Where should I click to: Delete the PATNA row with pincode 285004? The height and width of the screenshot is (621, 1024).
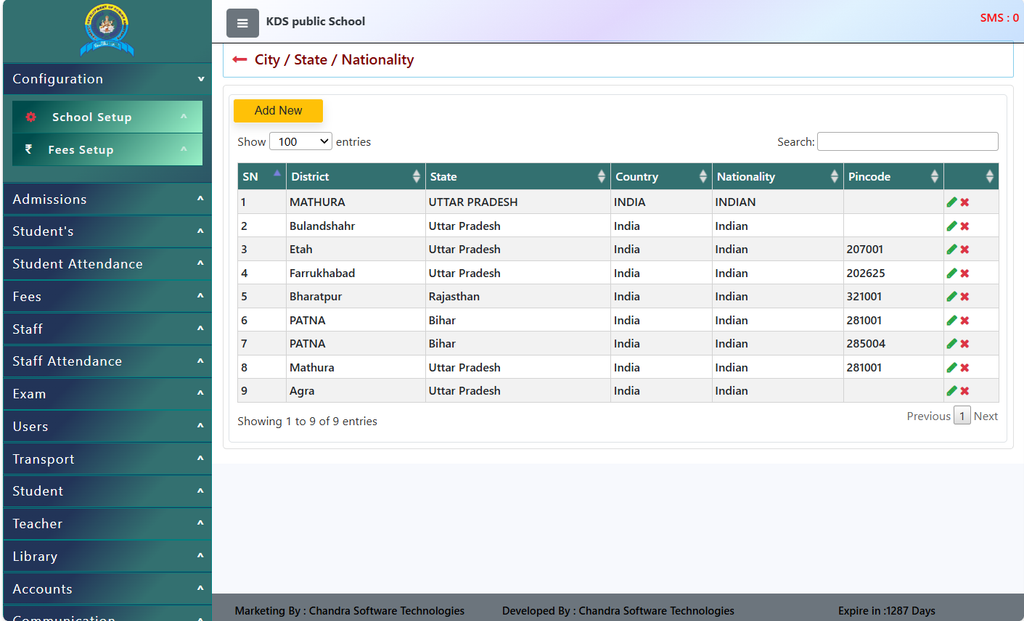point(965,343)
